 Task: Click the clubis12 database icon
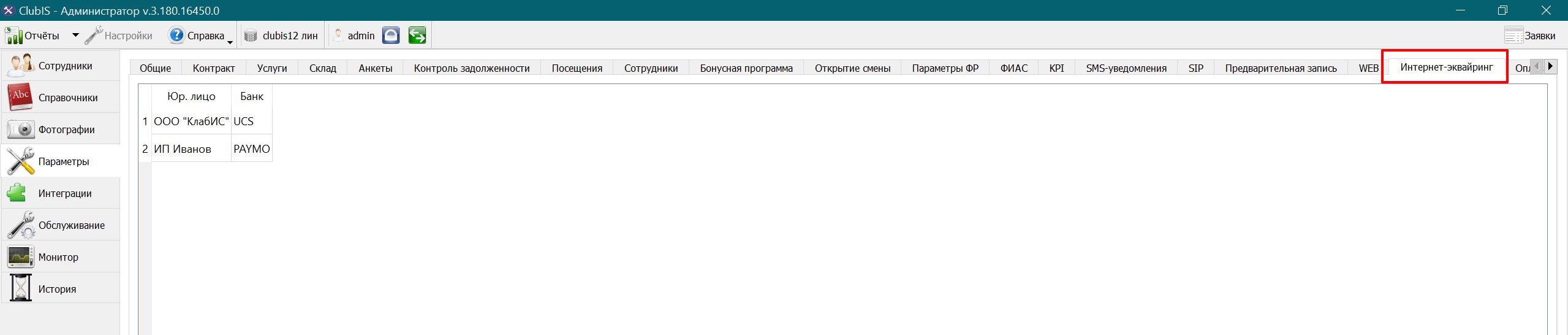(x=251, y=36)
